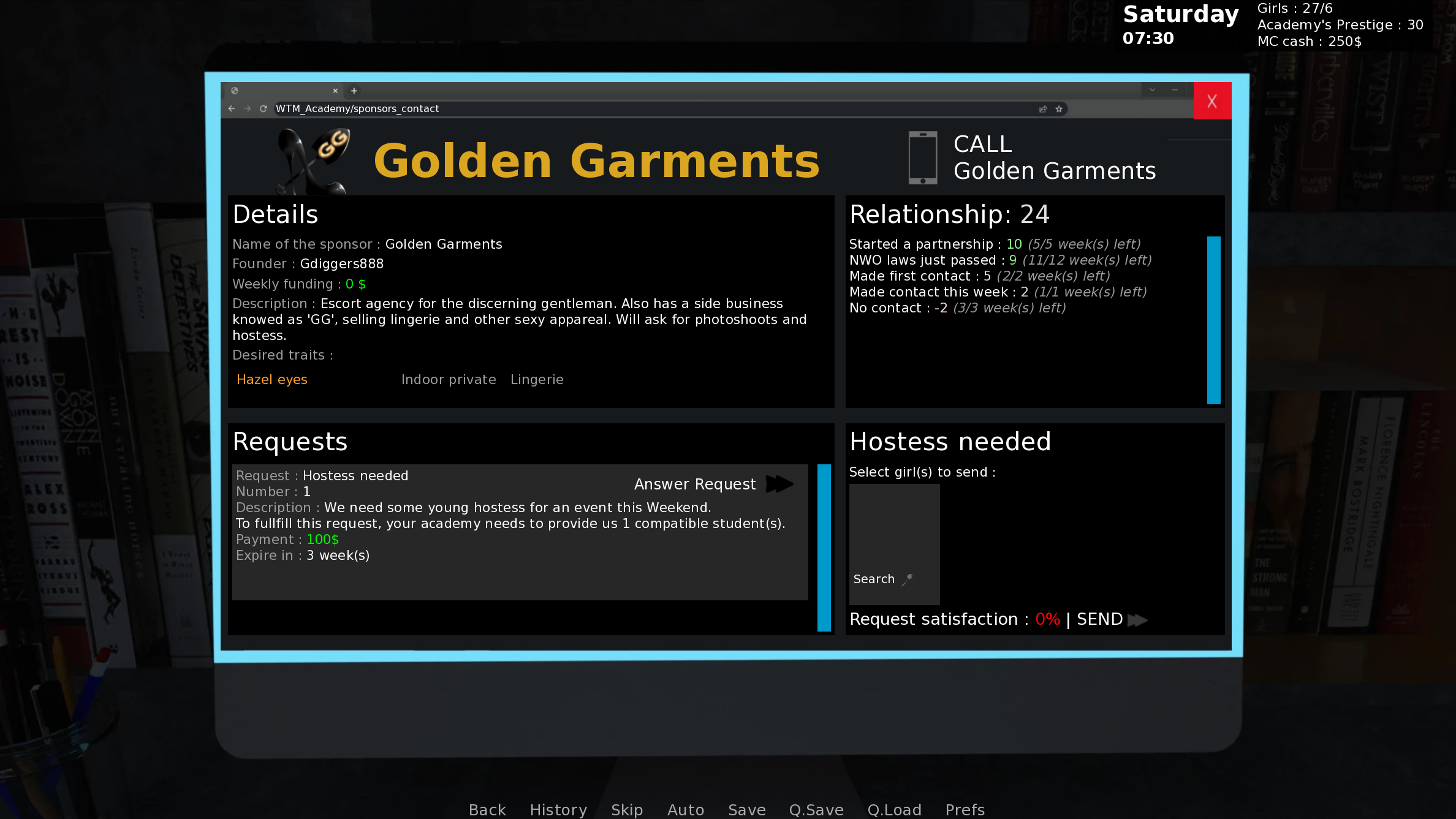
Task: Click the 'Expire in : 3 week(s)' line
Action: (x=303, y=556)
